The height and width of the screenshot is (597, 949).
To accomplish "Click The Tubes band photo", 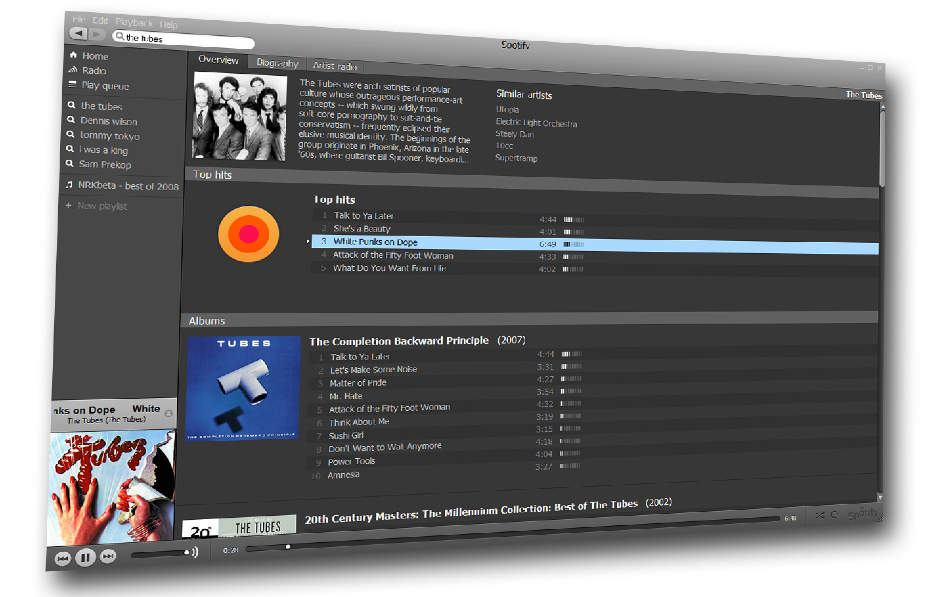I will point(239,117).
